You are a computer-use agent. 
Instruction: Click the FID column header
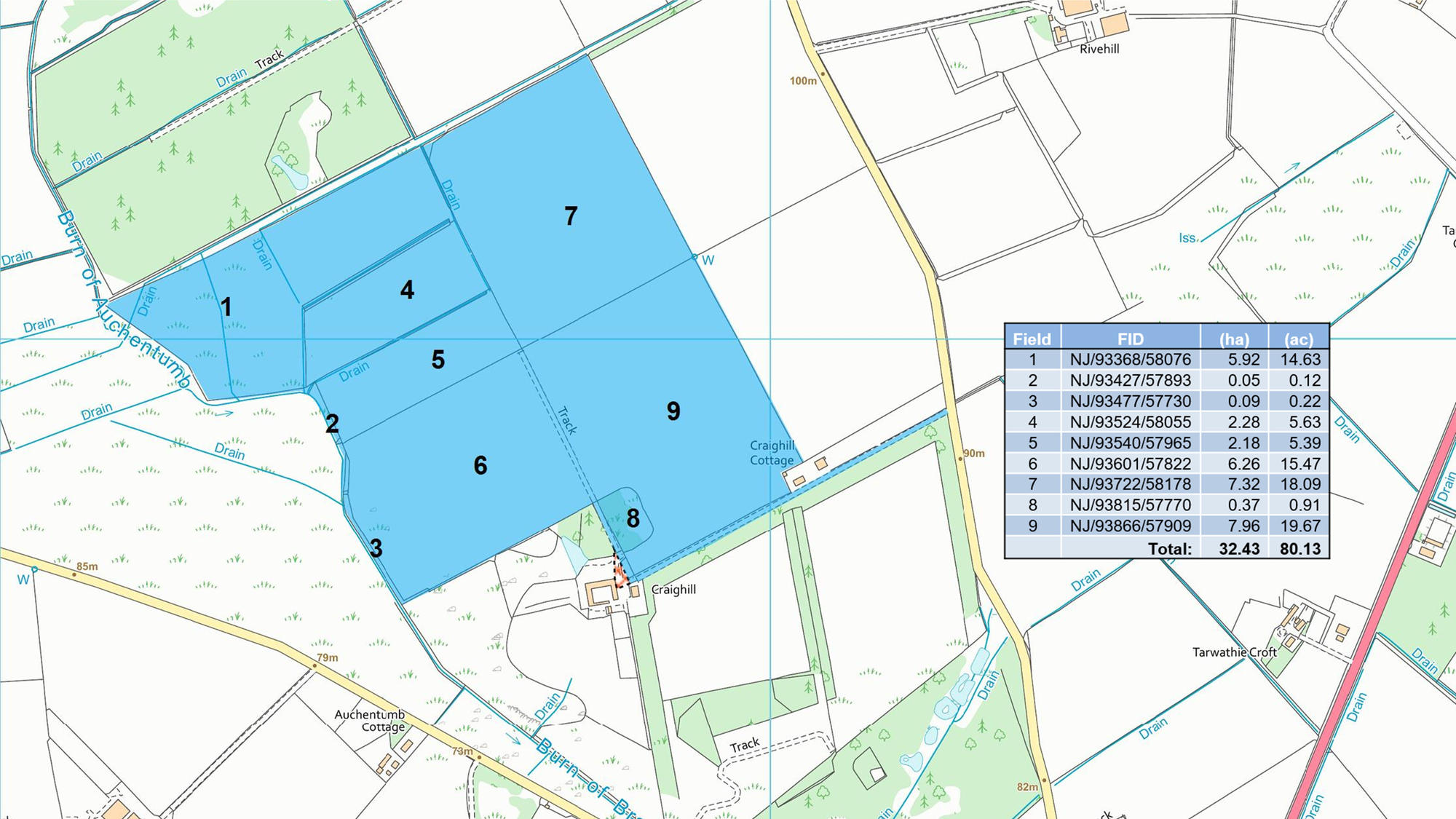tap(1130, 339)
